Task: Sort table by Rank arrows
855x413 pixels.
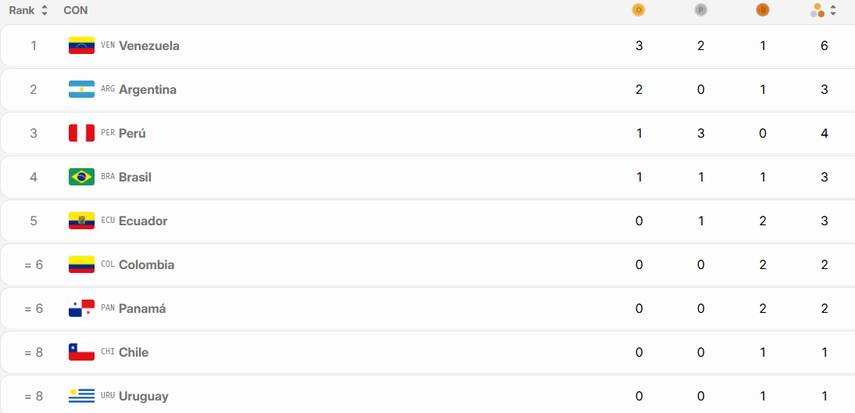Action: (x=44, y=10)
